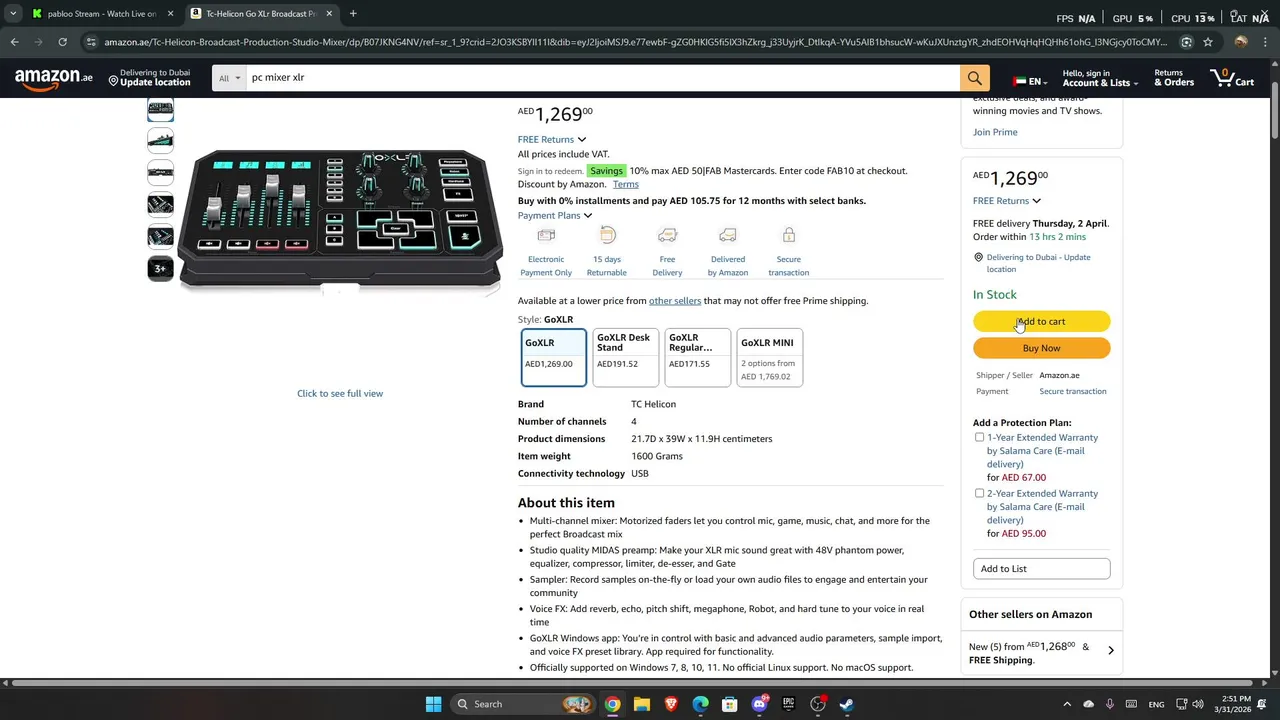This screenshot has height=720, width=1280.
Task: Click the Delivered by Amazon icon
Action: coord(728,235)
